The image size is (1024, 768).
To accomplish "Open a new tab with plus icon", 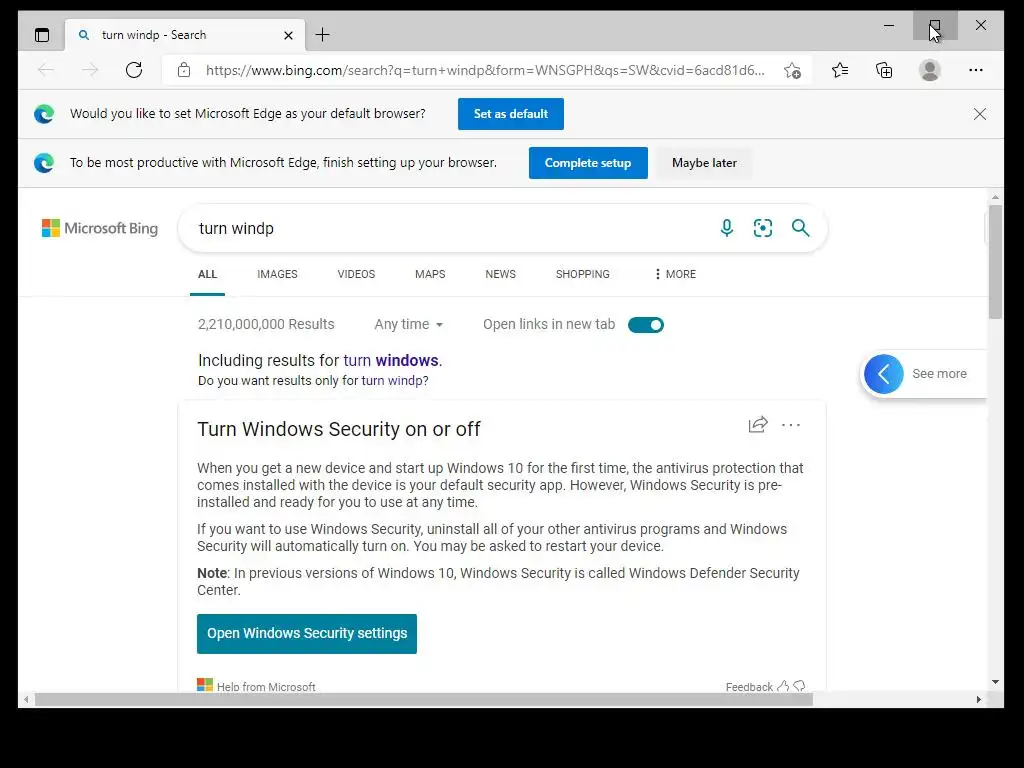I will tap(323, 35).
